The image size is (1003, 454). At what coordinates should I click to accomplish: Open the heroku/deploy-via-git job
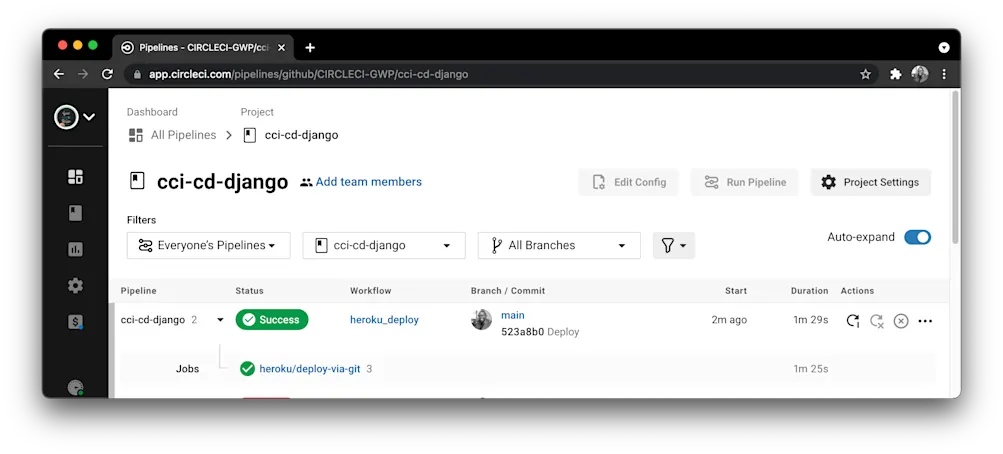[x=310, y=369]
